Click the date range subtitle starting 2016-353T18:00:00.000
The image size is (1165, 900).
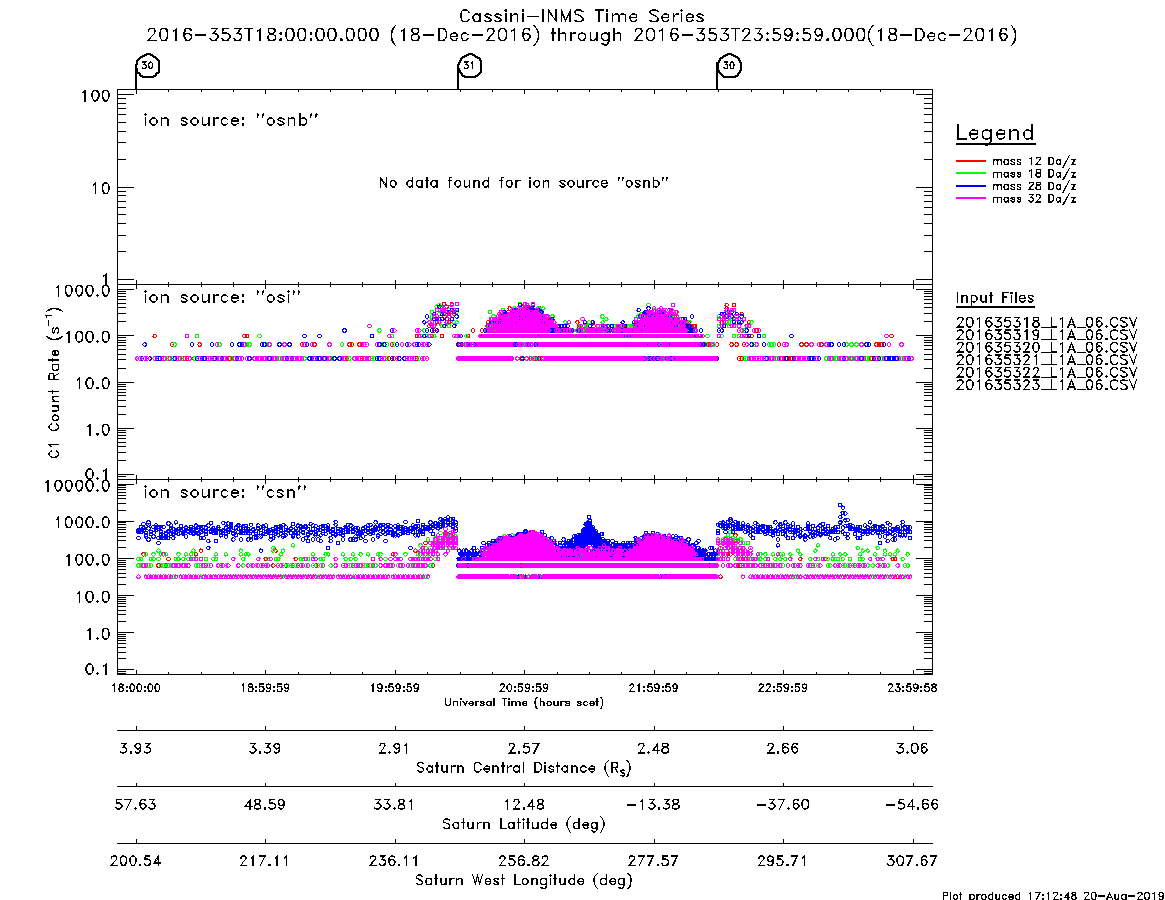(x=581, y=35)
